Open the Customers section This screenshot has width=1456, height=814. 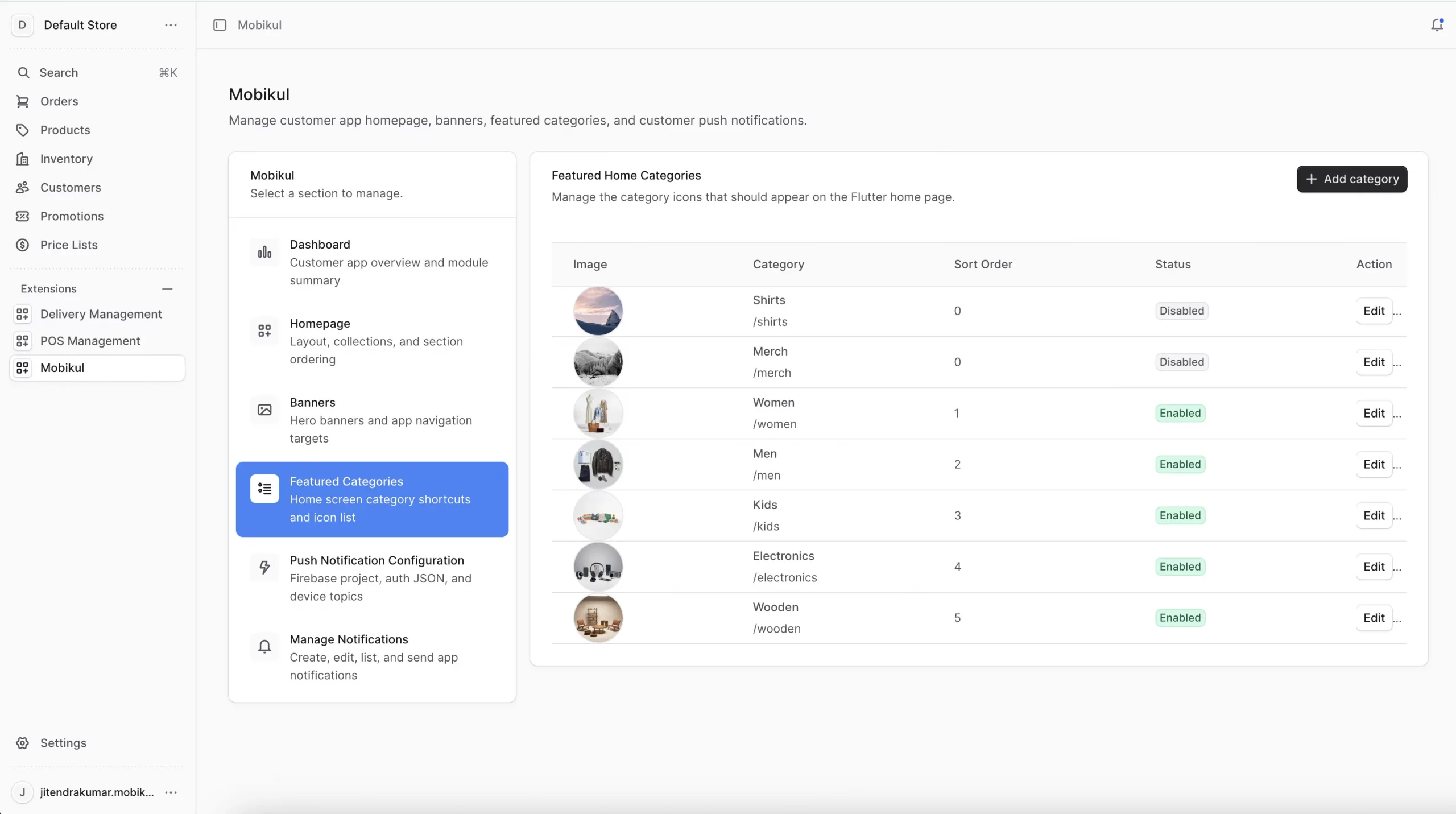97,187
